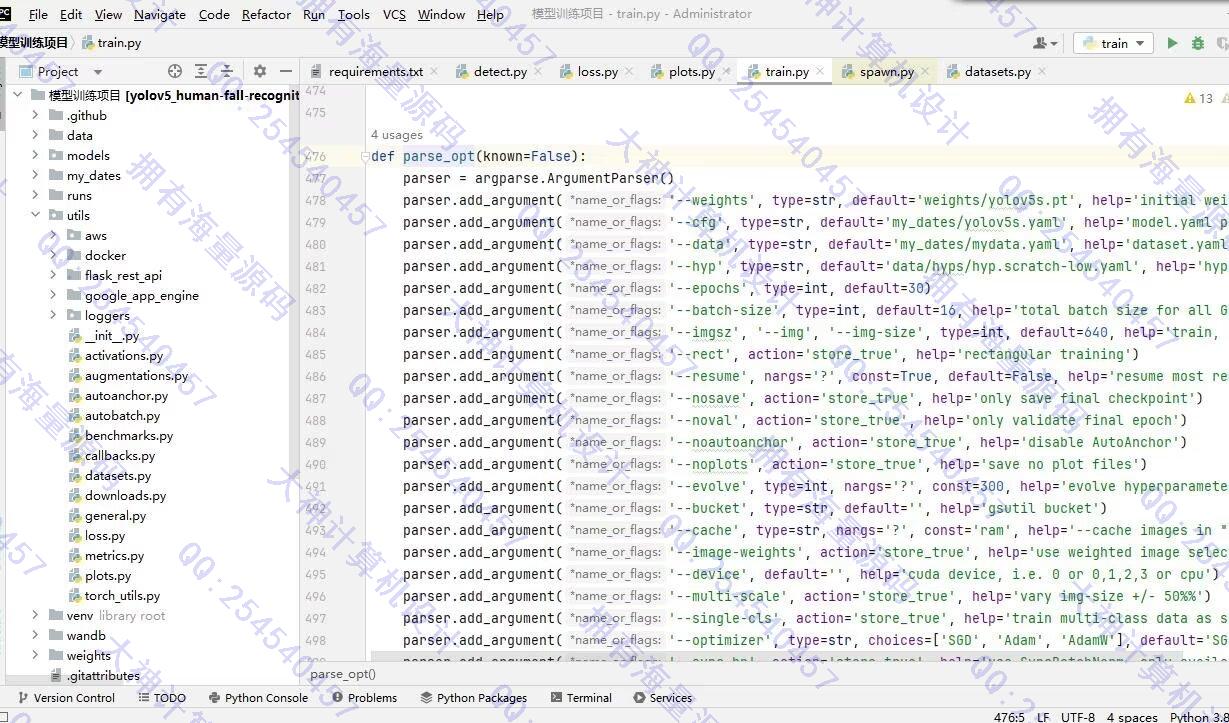The height and width of the screenshot is (723, 1229).
Task: Expand the runs folder
Action: [35, 195]
